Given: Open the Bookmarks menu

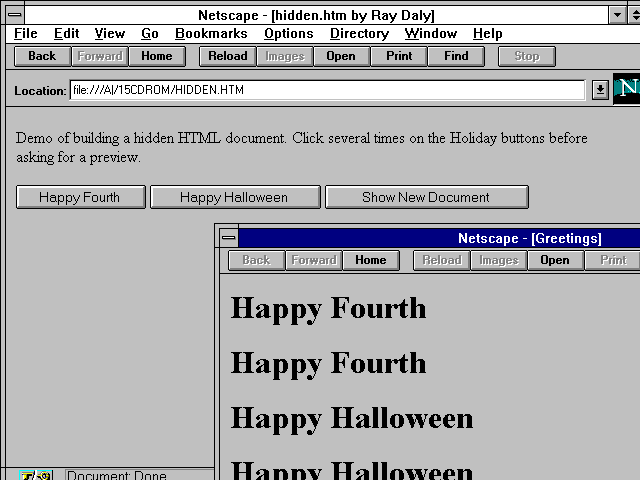Looking at the screenshot, I should [x=211, y=33].
